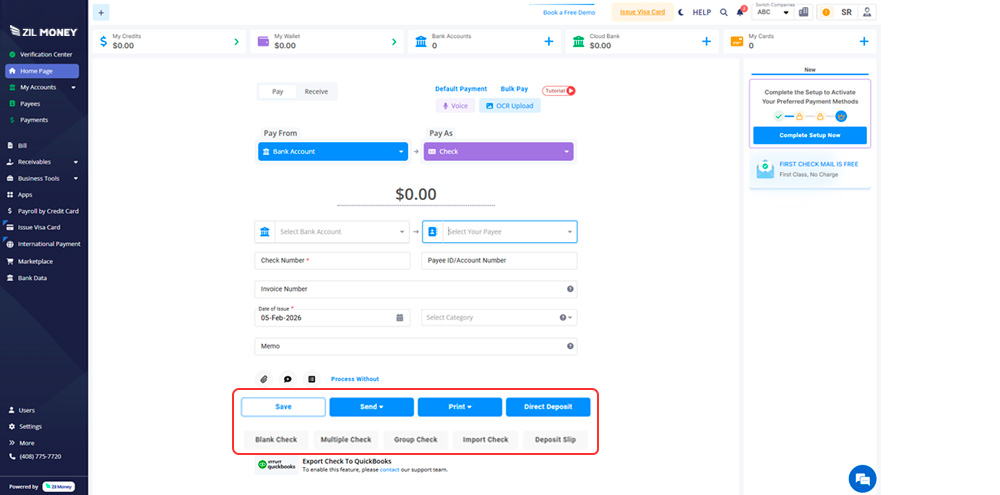Go to International Payment in sidebar
The width and height of the screenshot is (1000, 495).
click(49, 244)
